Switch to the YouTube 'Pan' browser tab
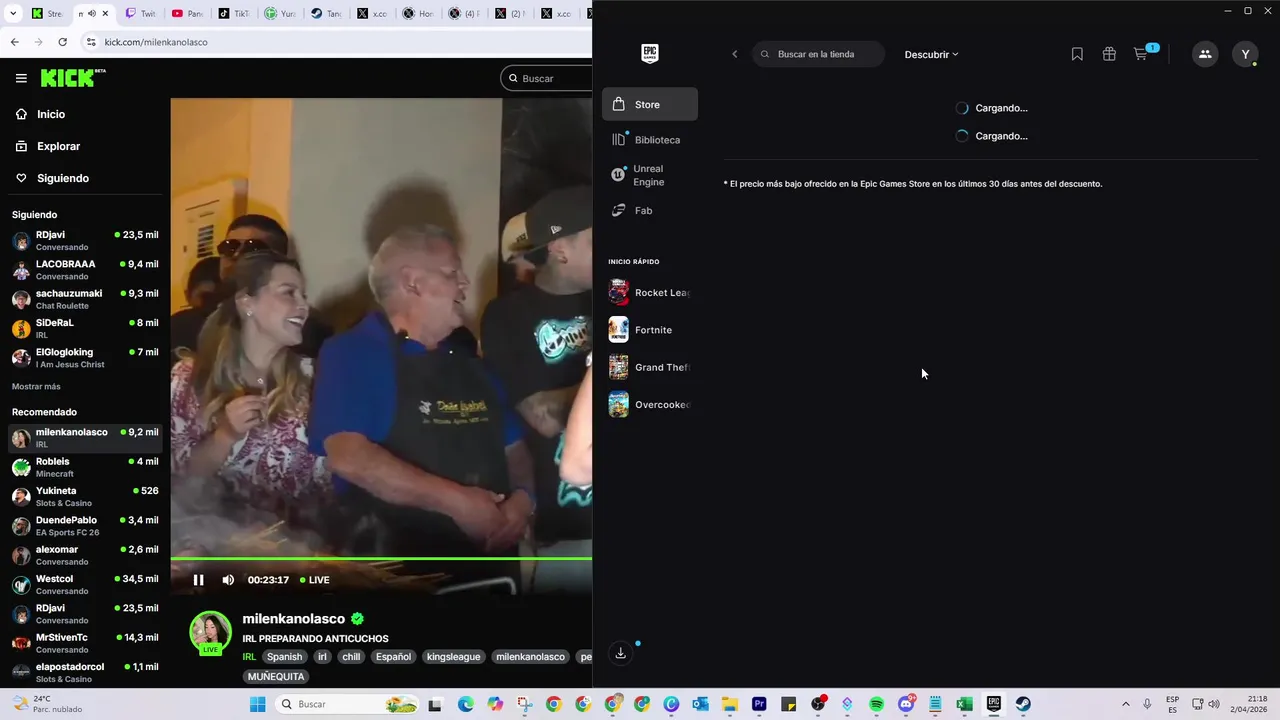Image resolution: width=1280 pixels, height=720 pixels. pos(187,14)
